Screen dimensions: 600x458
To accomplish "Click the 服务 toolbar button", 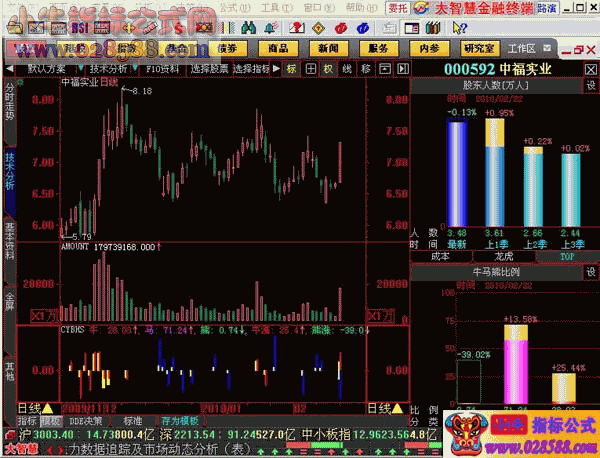I will (378, 47).
